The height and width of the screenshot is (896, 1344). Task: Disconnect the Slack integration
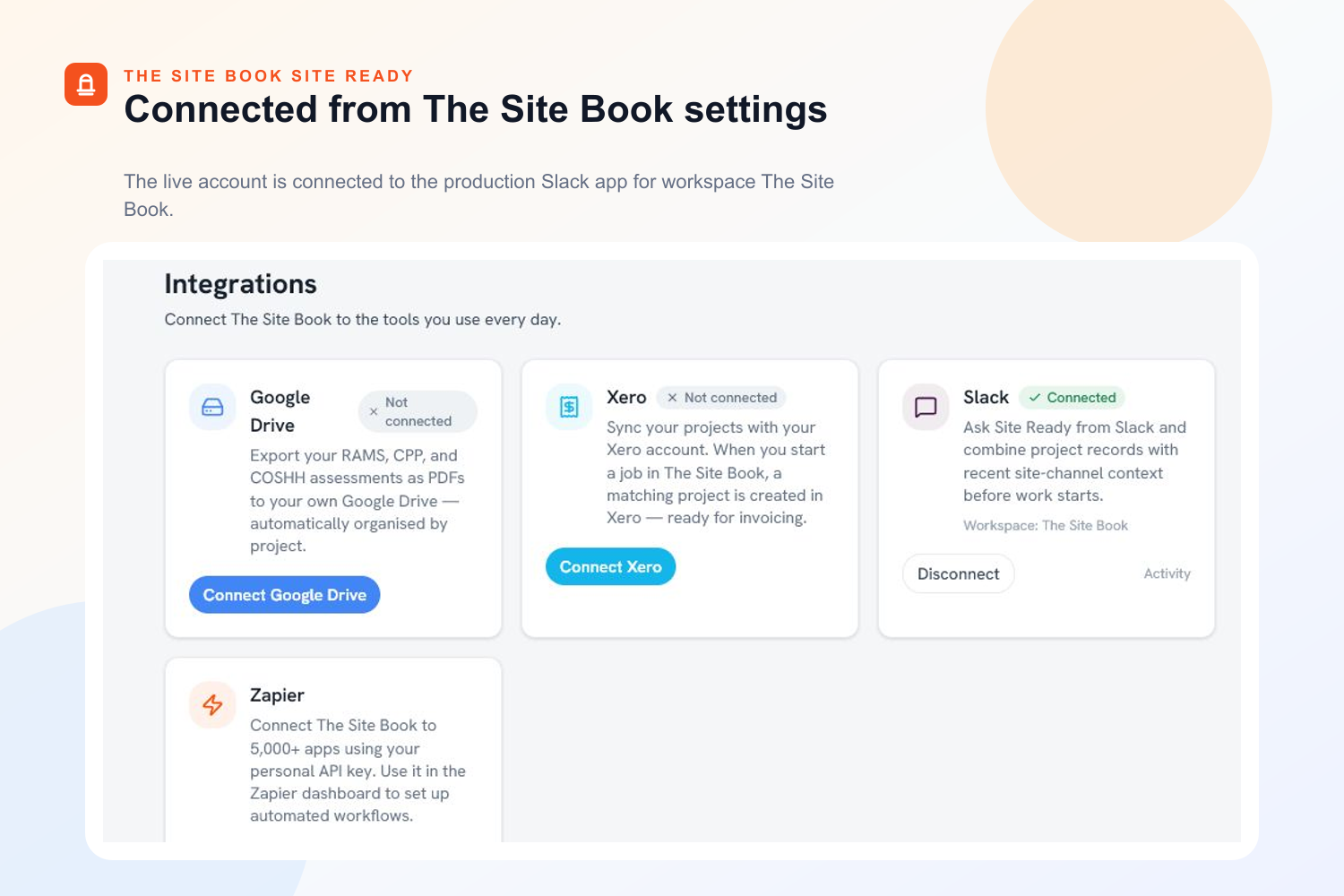(x=959, y=573)
